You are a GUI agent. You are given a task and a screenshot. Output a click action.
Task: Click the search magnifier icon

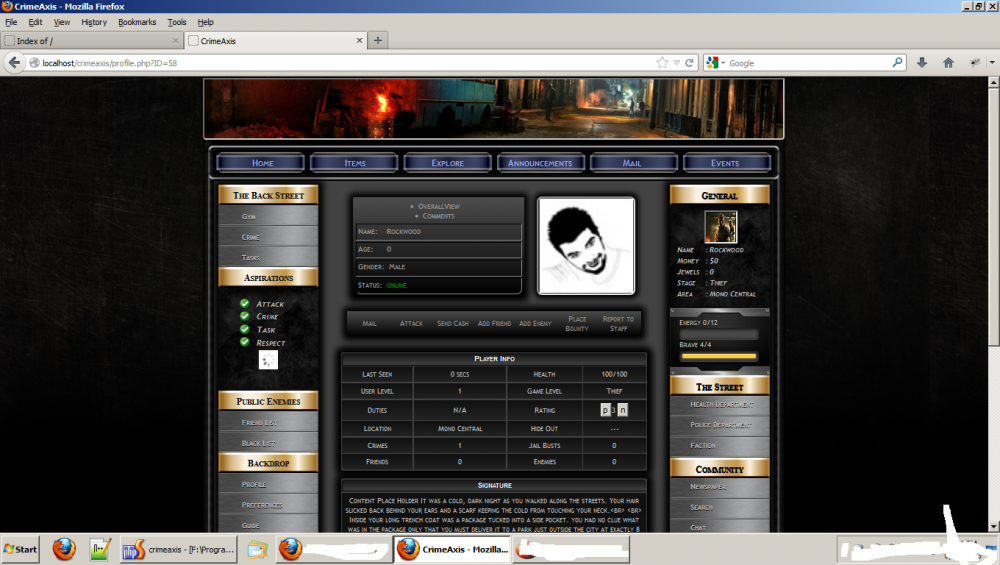point(897,63)
